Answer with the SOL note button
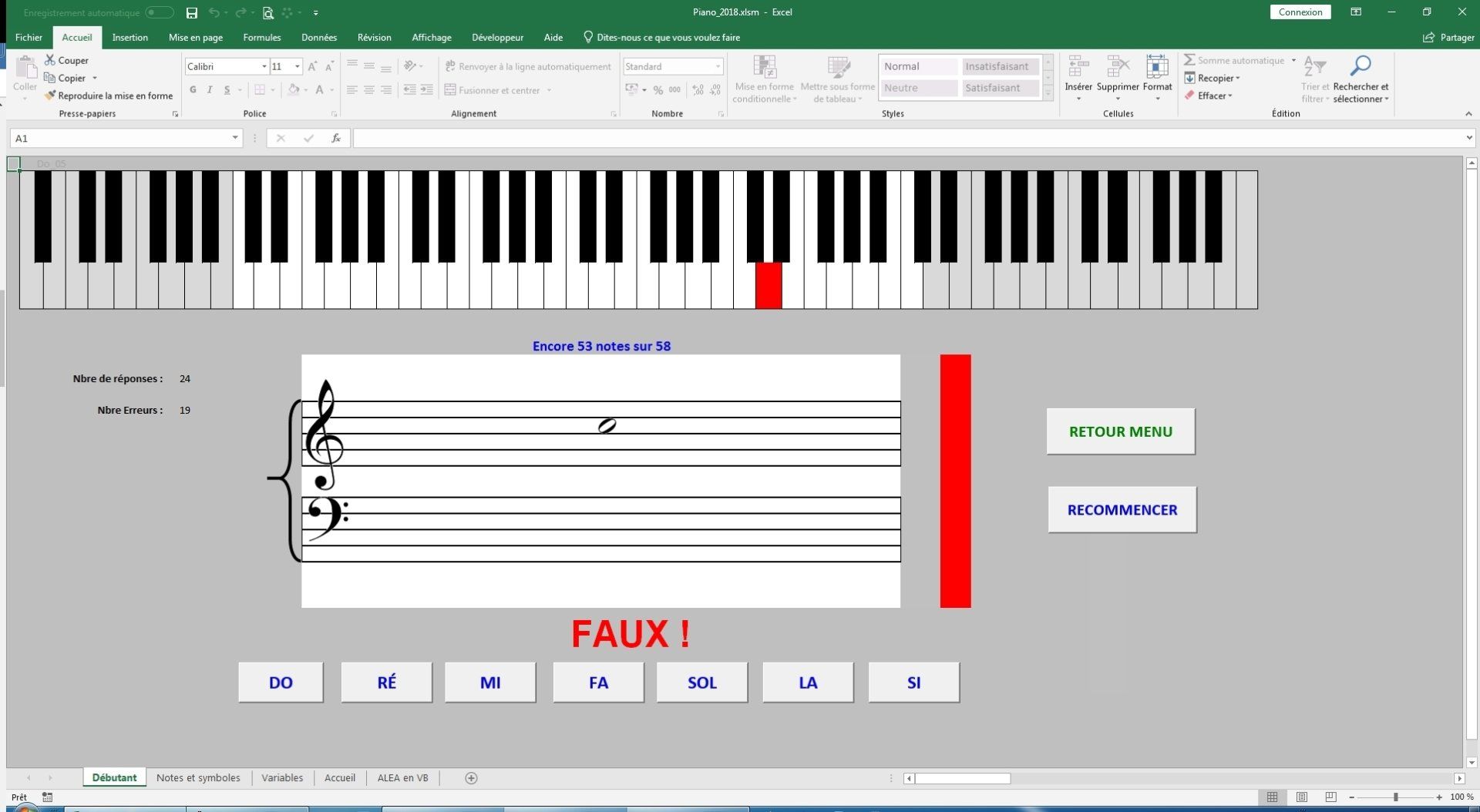1480x812 pixels. [x=701, y=683]
